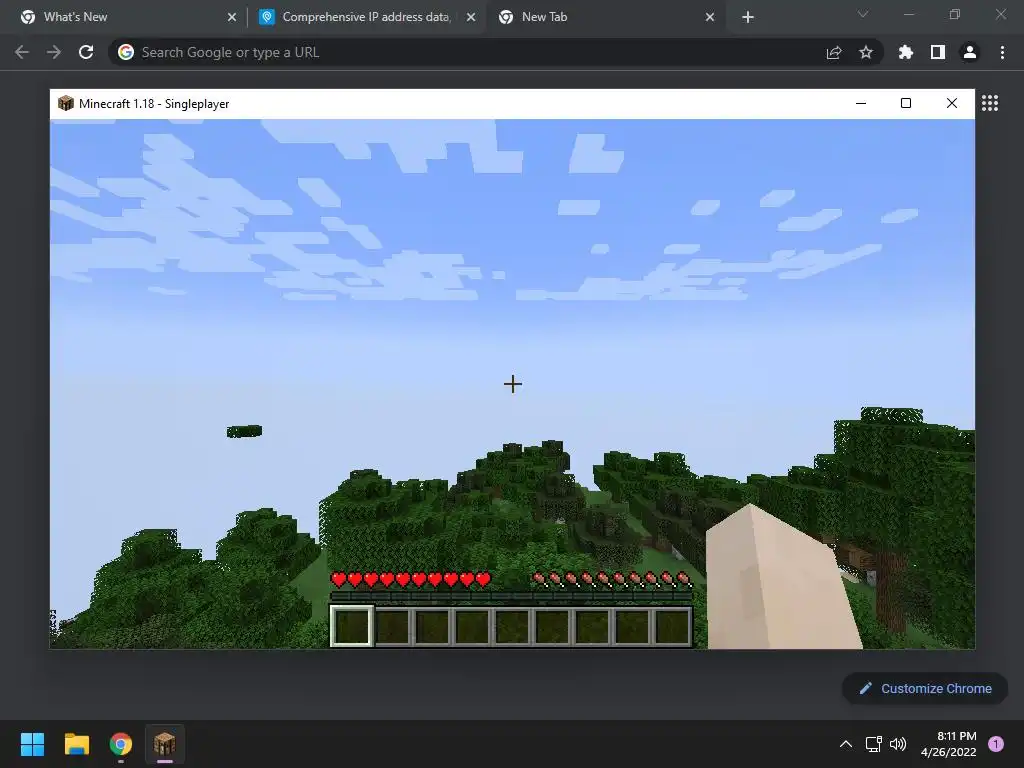Toggle the Chrome side panel
The image size is (1024, 768).
click(x=938, y=52)
